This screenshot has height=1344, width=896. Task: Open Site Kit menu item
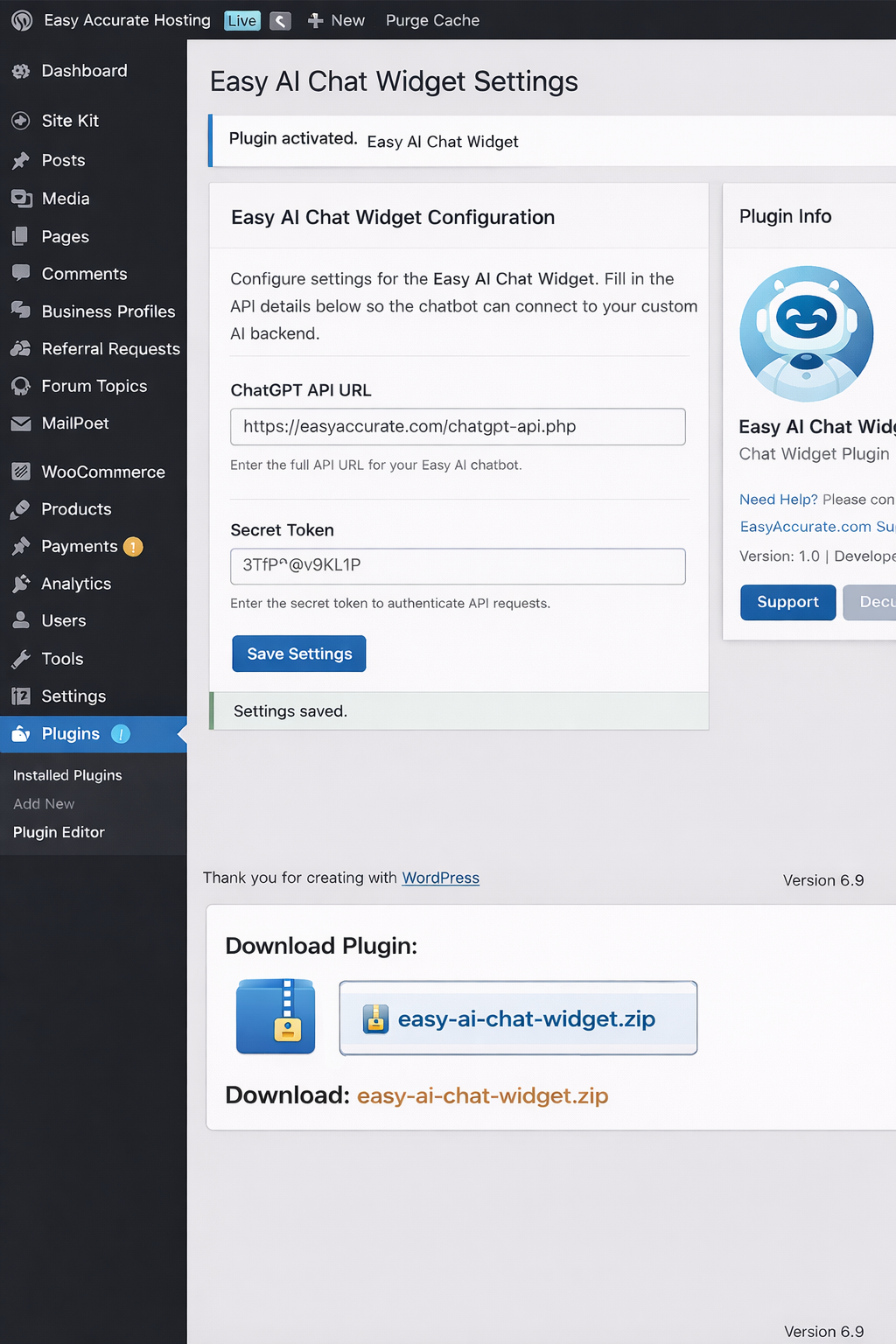point(70,121)
